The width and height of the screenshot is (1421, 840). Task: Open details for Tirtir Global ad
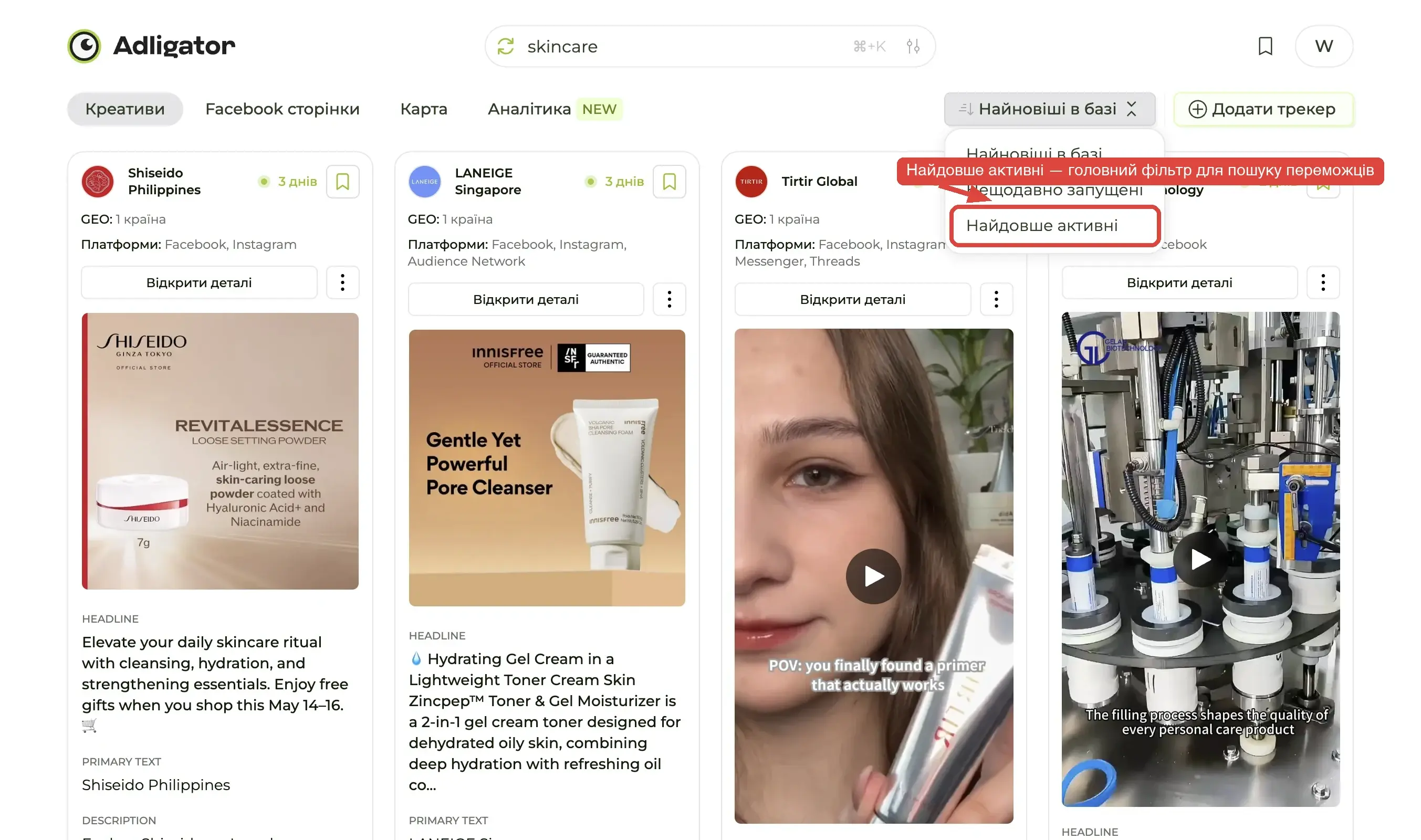(853, 299)
